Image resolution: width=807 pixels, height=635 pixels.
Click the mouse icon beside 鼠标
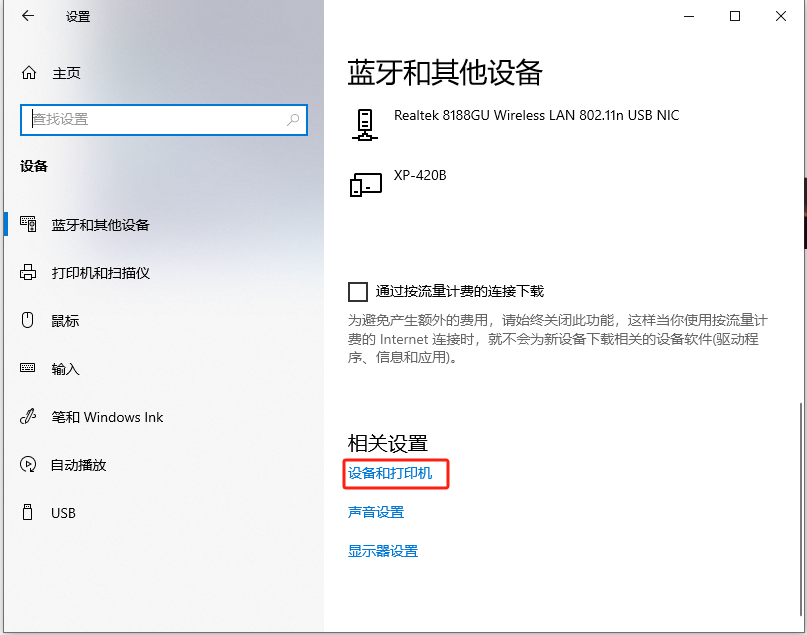coord(28,320)
